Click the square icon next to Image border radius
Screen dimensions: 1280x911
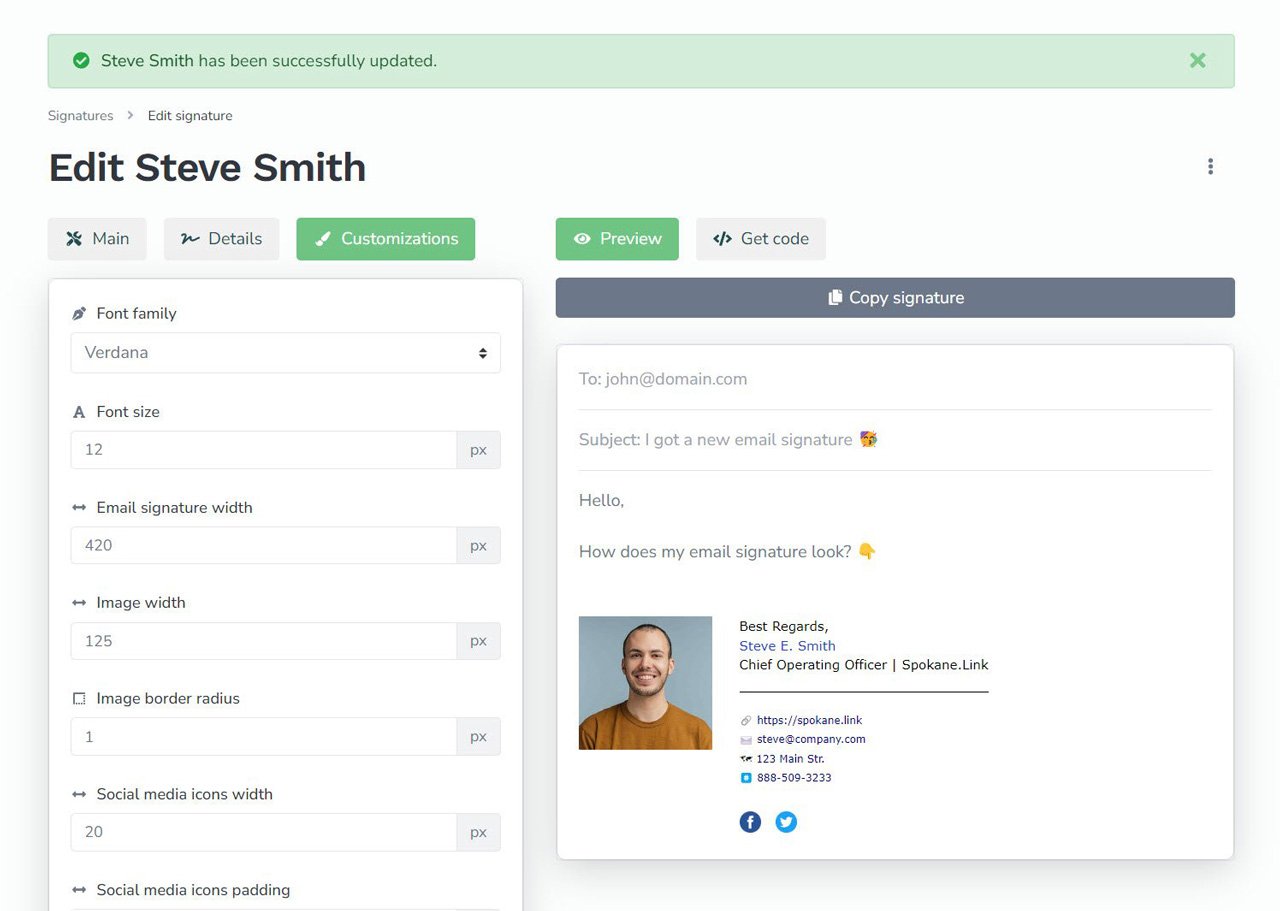point(80,699)
